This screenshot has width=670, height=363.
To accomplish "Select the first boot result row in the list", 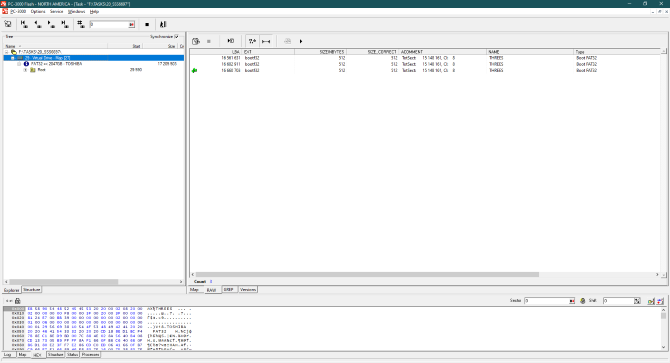I will tap(425, 58).
